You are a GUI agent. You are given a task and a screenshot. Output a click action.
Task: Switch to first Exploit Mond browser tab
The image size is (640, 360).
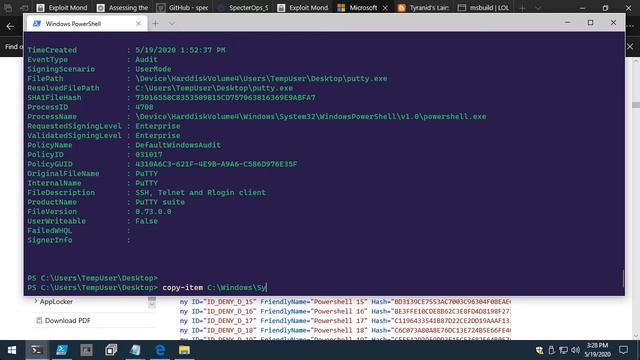[x=62, y=7]
